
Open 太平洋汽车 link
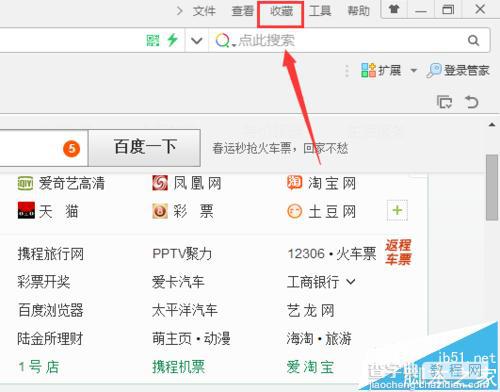(185, 311)
